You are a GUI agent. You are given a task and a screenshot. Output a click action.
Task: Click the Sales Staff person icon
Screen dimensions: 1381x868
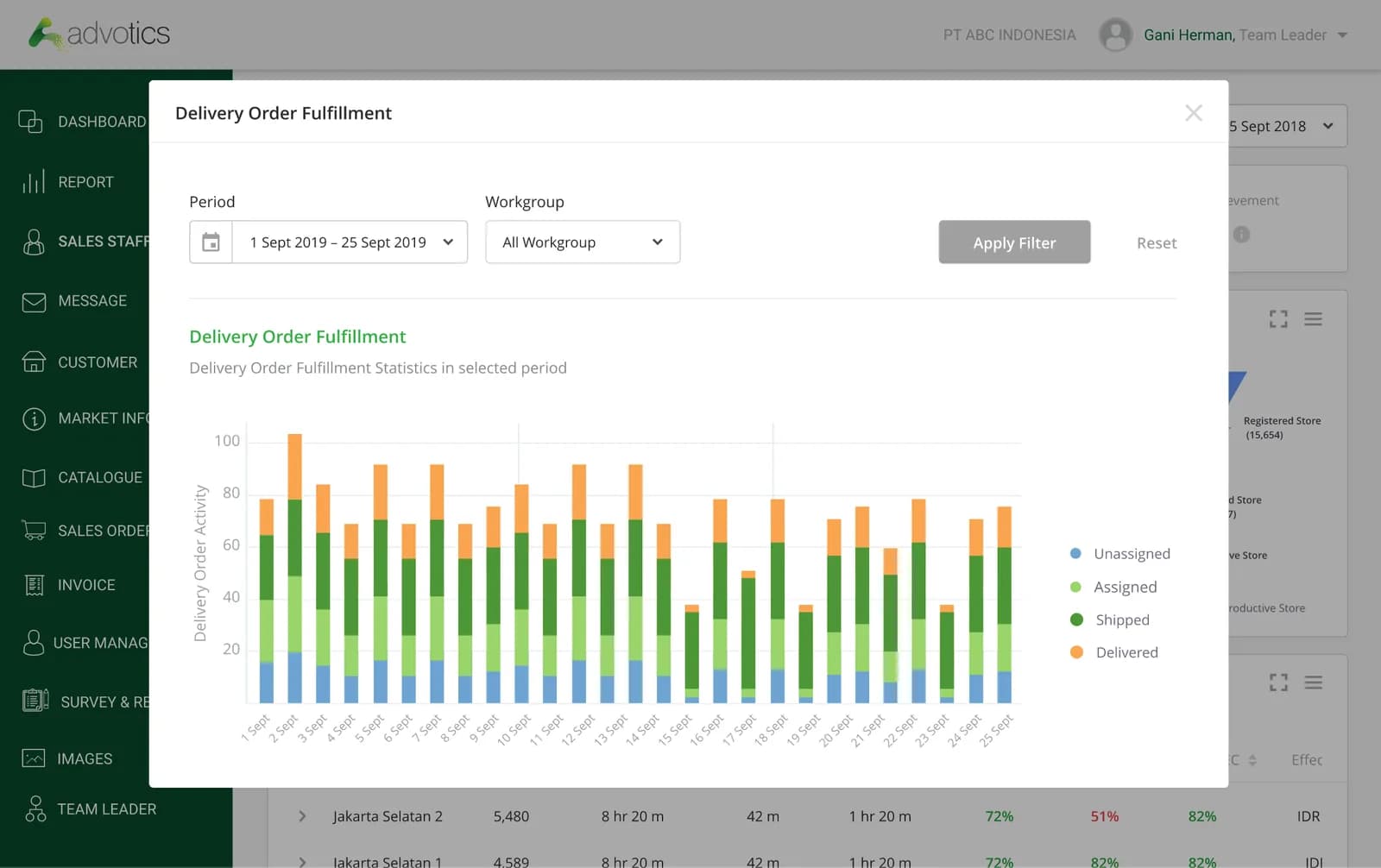34,242
